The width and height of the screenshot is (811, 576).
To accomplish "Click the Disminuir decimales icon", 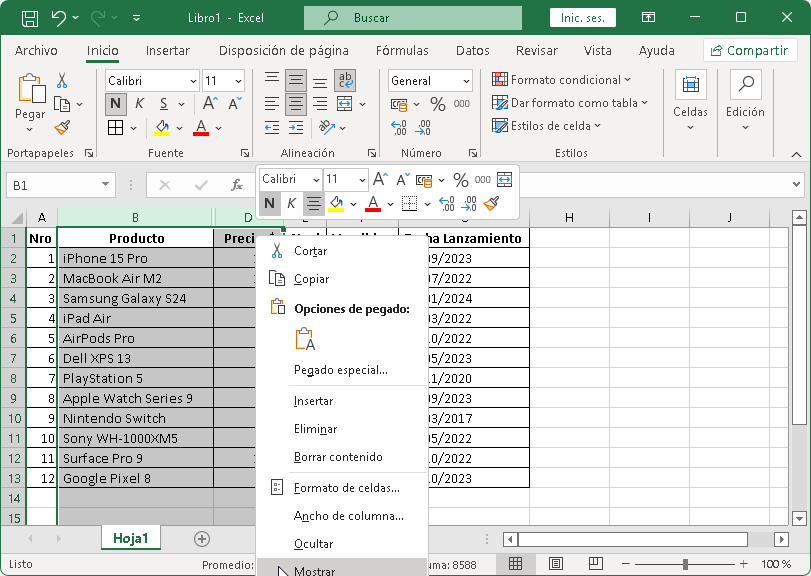I will (422, 127).
